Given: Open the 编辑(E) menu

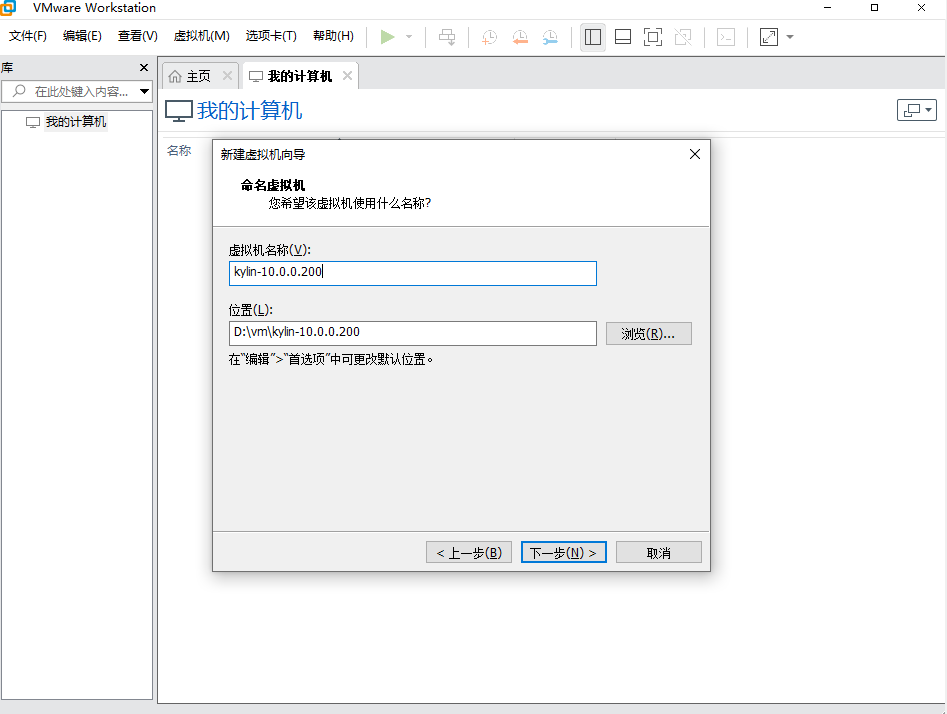Looking at the screenshot, I should click(82, 36).
